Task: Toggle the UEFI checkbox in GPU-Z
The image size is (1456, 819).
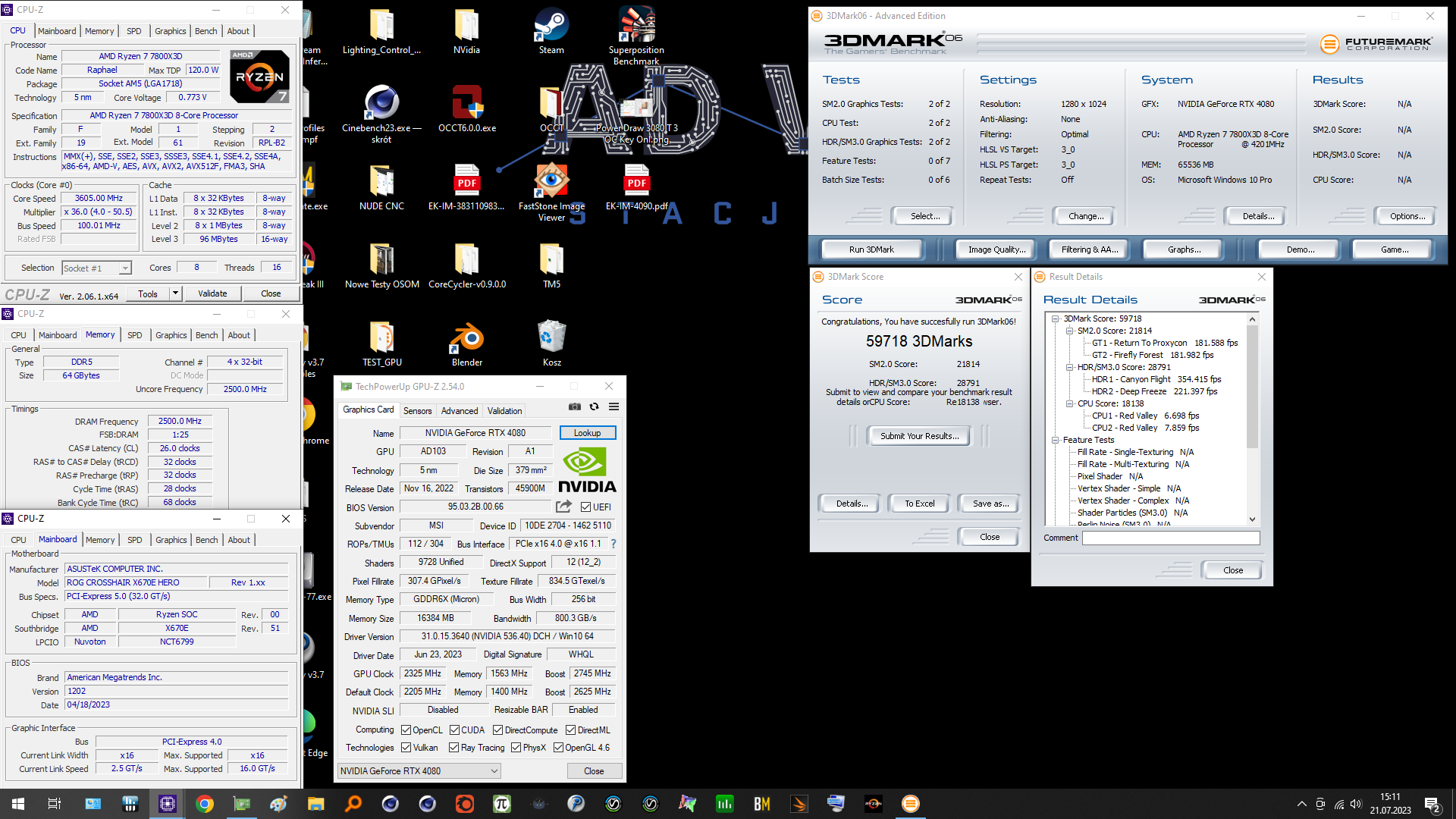Action: click(585, 507)
